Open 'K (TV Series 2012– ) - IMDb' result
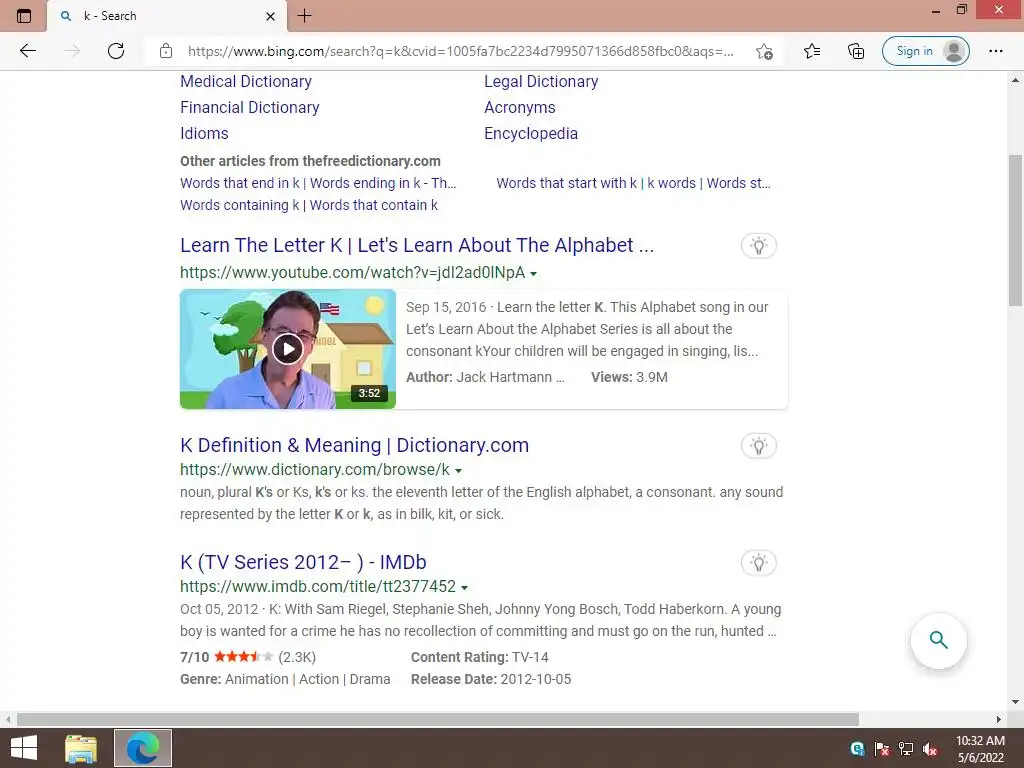1024x768 pixels. click(x=303, y=562)
